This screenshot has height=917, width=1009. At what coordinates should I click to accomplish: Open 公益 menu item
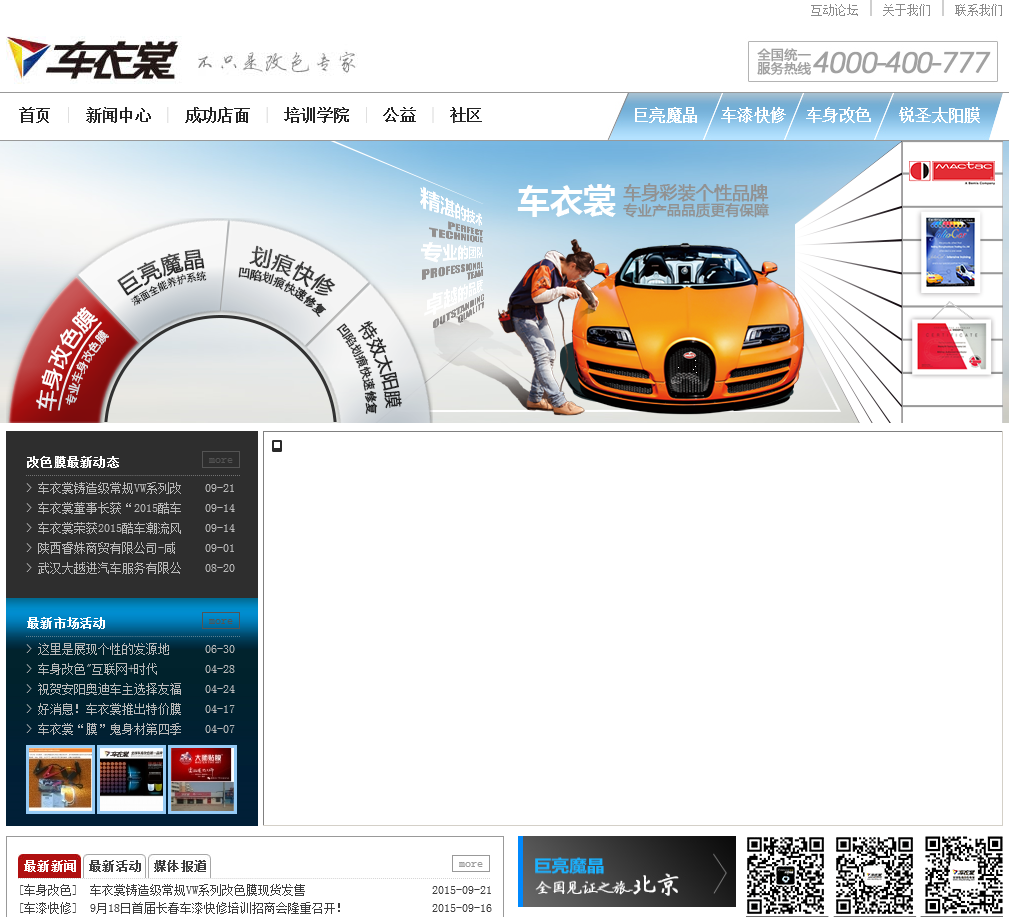pos(400,115)
